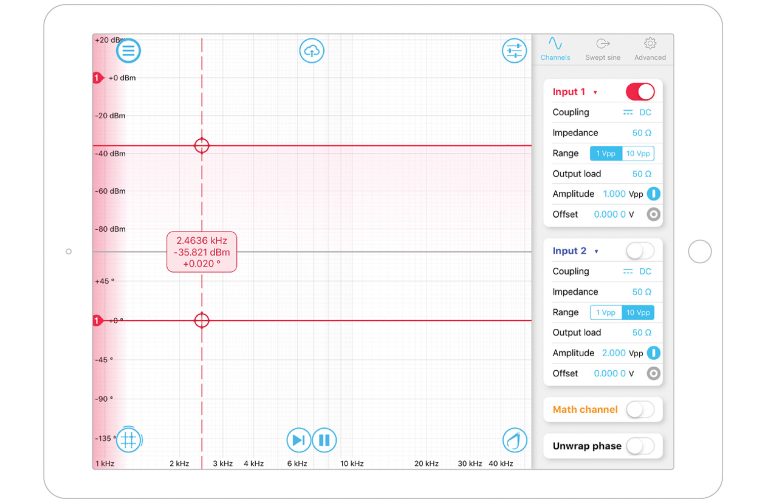This screenshot has height=504, width=768.
Task: Select 10 Vpp range for Input 1
Action: point(638,153)
